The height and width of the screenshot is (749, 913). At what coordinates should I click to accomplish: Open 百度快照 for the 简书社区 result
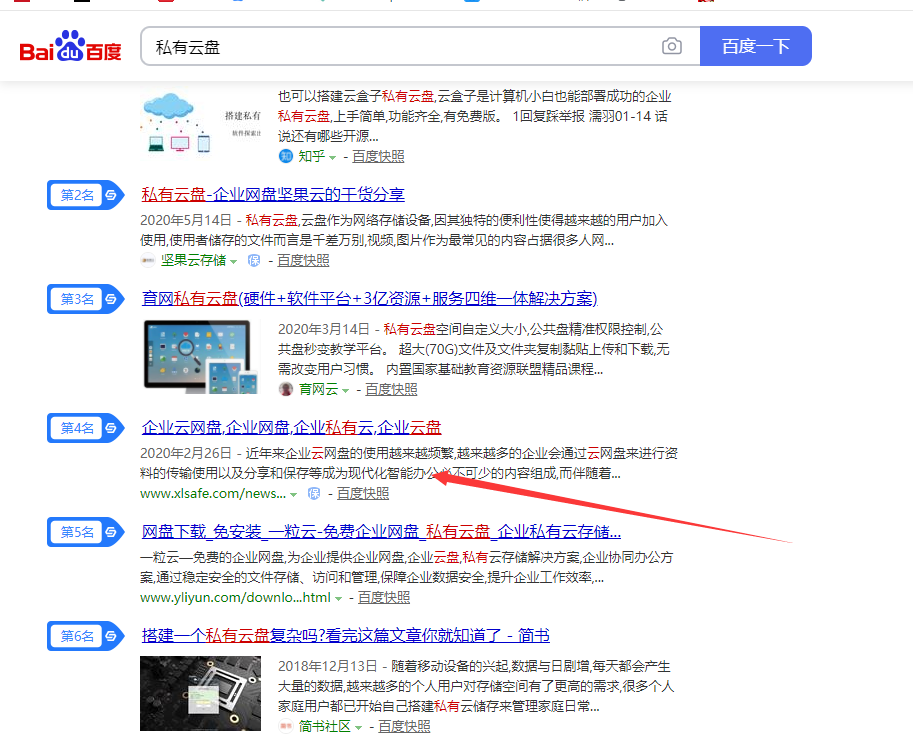(x=404, y=726)
